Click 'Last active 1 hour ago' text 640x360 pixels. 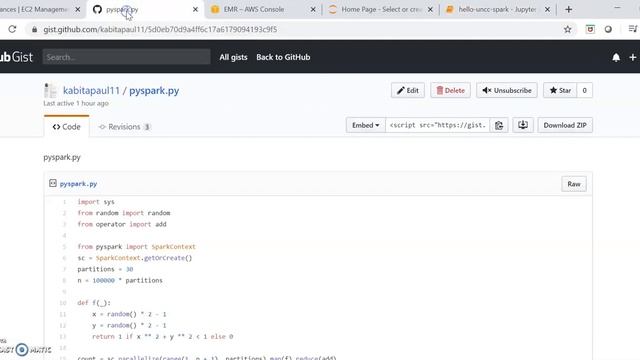coord(76,104)
